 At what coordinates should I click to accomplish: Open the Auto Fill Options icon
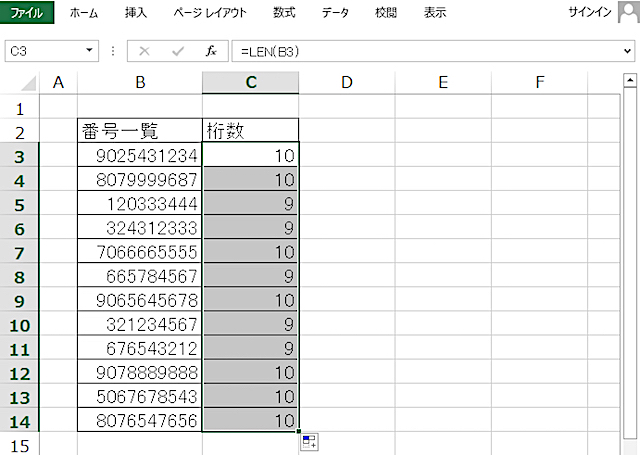(308, 442)
